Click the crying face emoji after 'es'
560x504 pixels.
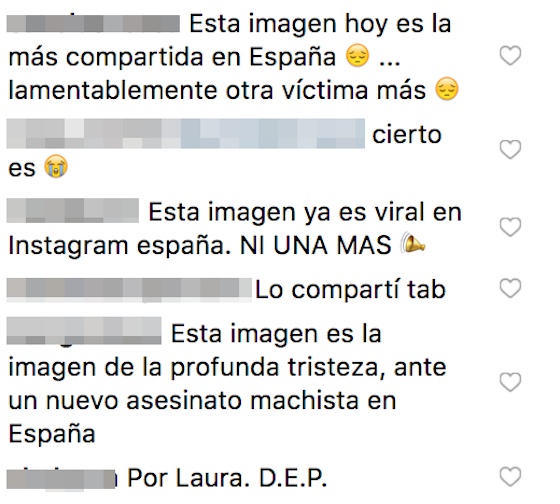click(x=56, y=166)
